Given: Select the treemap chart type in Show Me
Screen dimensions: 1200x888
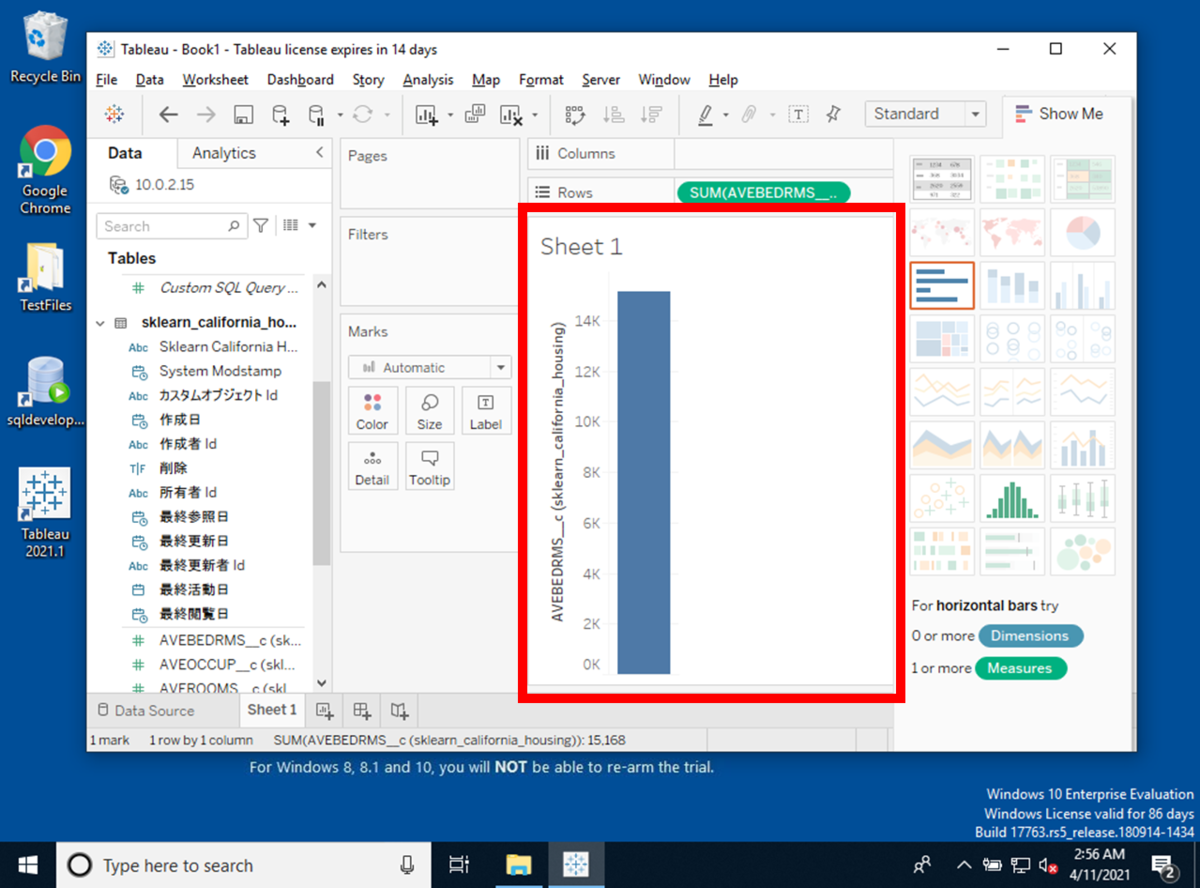Looking at the screenshot, I should [x=942, y=339].
